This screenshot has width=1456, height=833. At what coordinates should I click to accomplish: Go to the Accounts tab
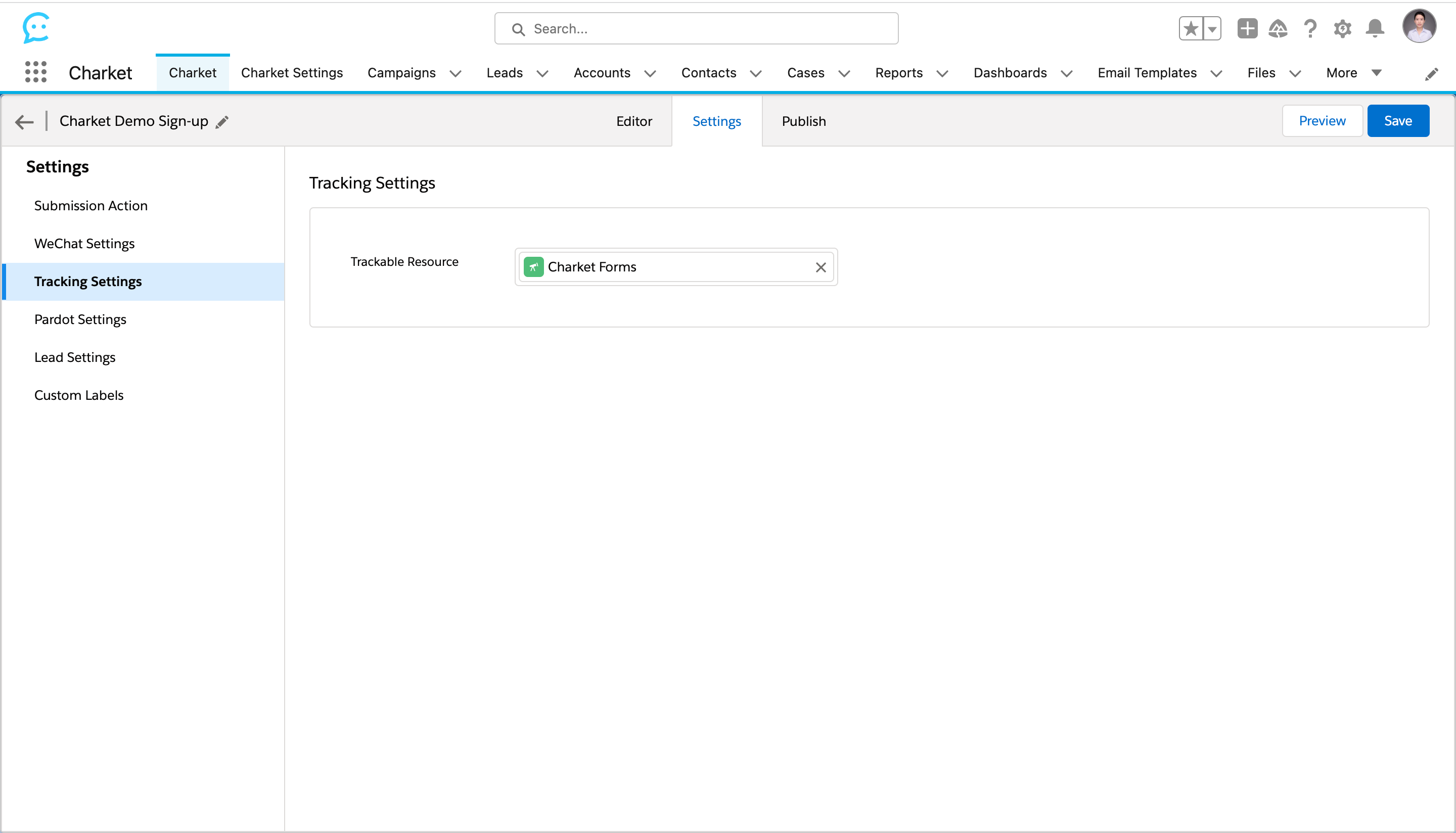(x=602, y=73)
